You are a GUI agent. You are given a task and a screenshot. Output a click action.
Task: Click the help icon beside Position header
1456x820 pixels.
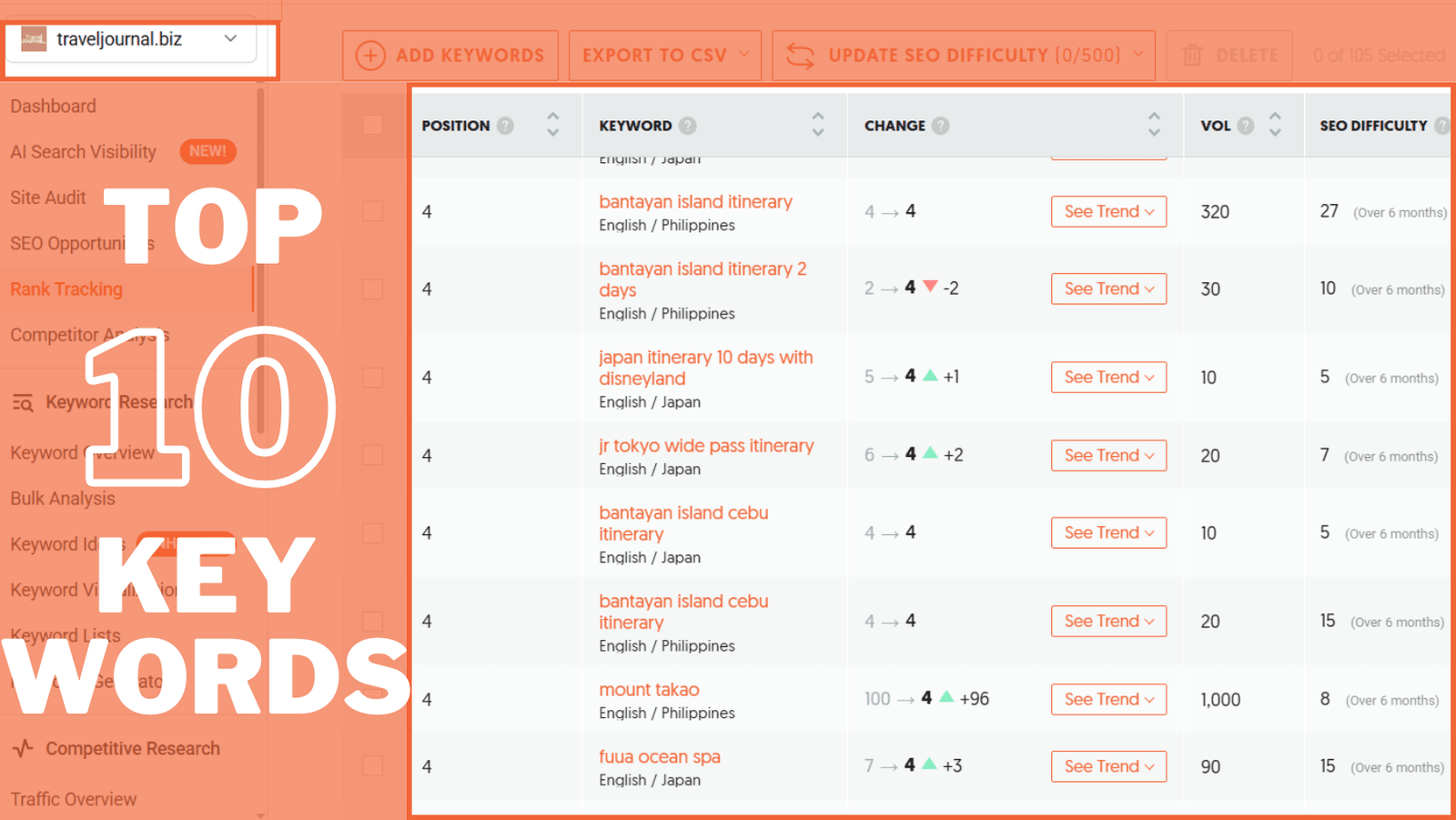click(x=505, y=126)
